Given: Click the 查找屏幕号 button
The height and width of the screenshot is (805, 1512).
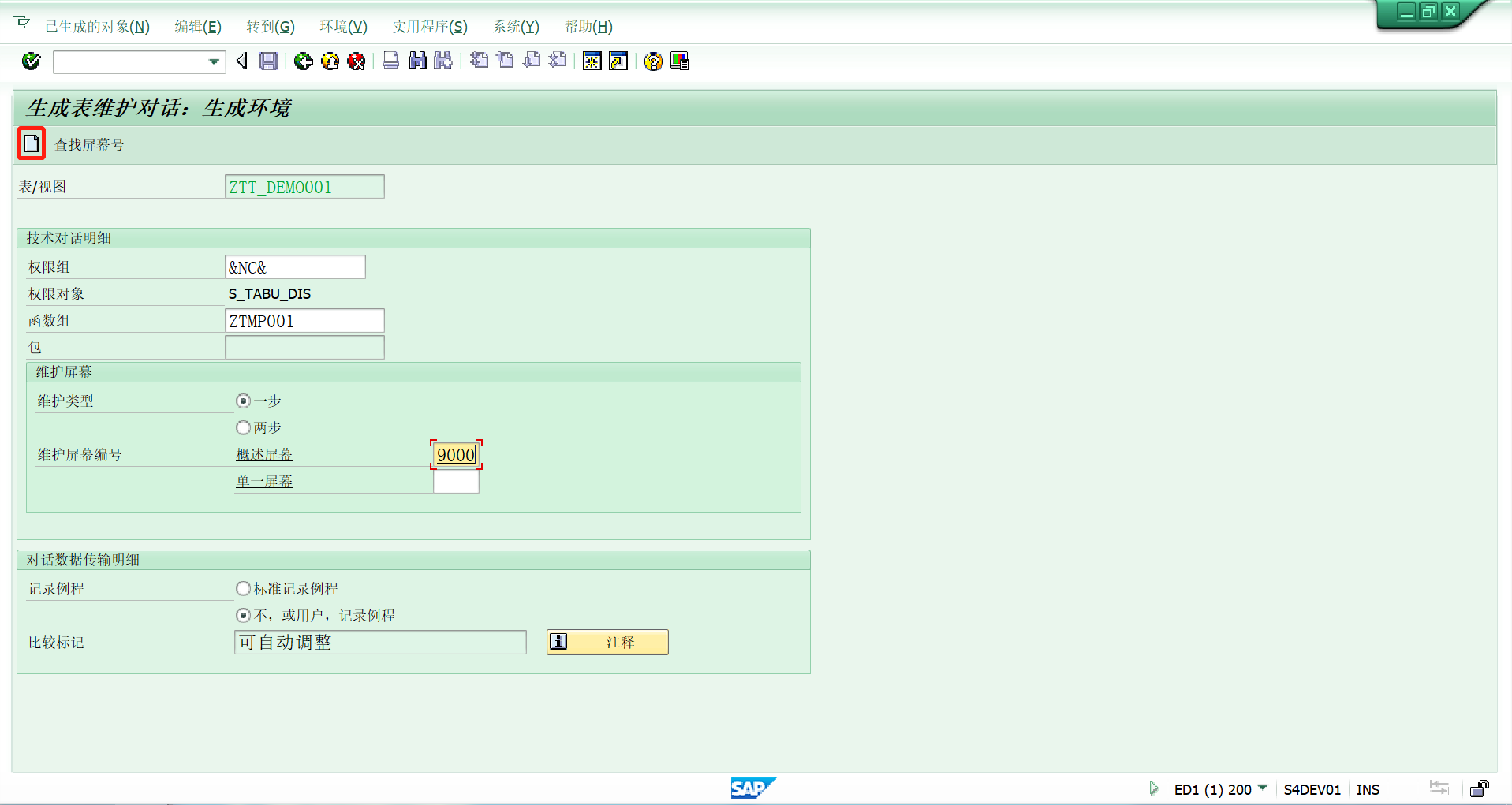Looking at the screenshot, I should (31, 144).
